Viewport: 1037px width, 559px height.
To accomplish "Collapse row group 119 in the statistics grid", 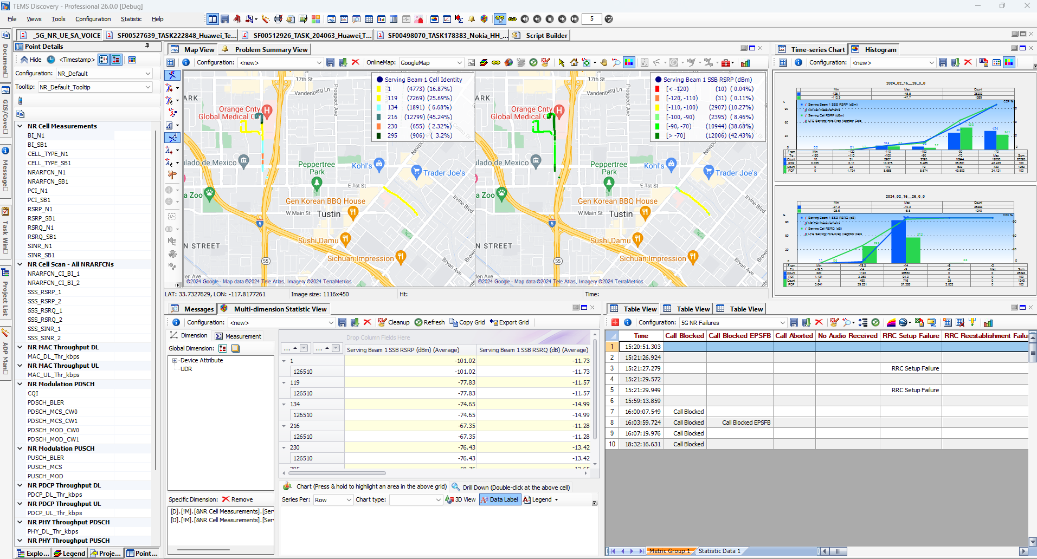I will [284, 382].
